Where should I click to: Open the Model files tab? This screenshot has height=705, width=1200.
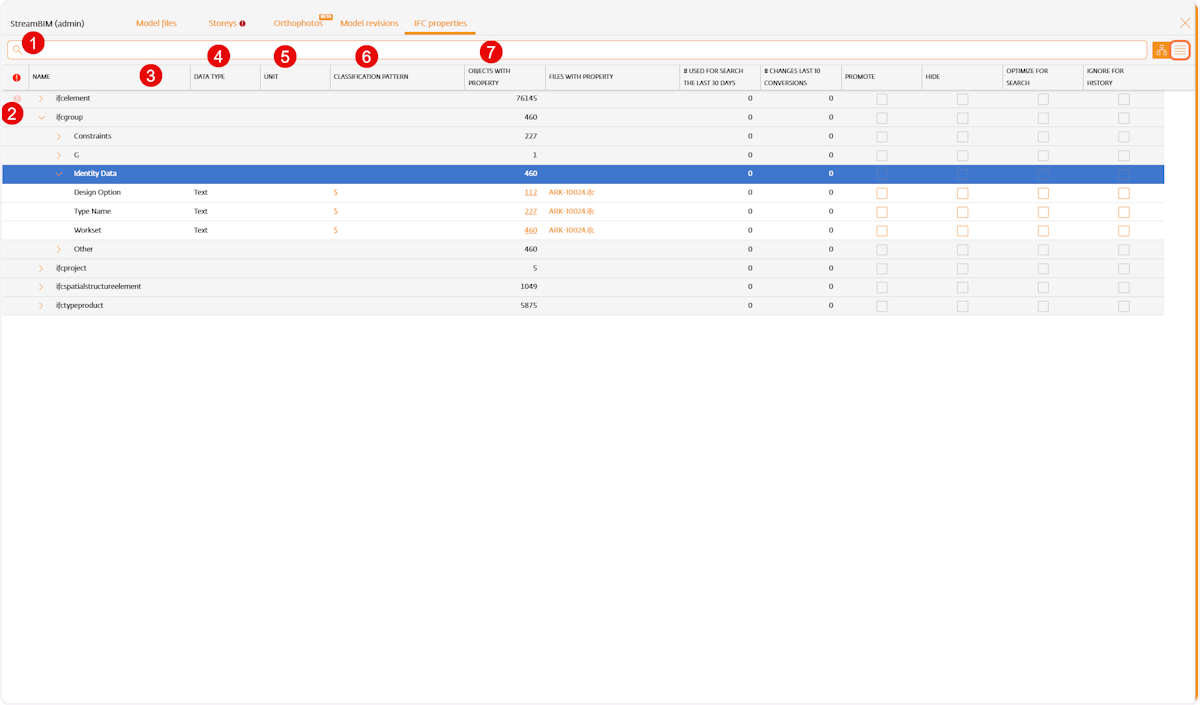156,23
